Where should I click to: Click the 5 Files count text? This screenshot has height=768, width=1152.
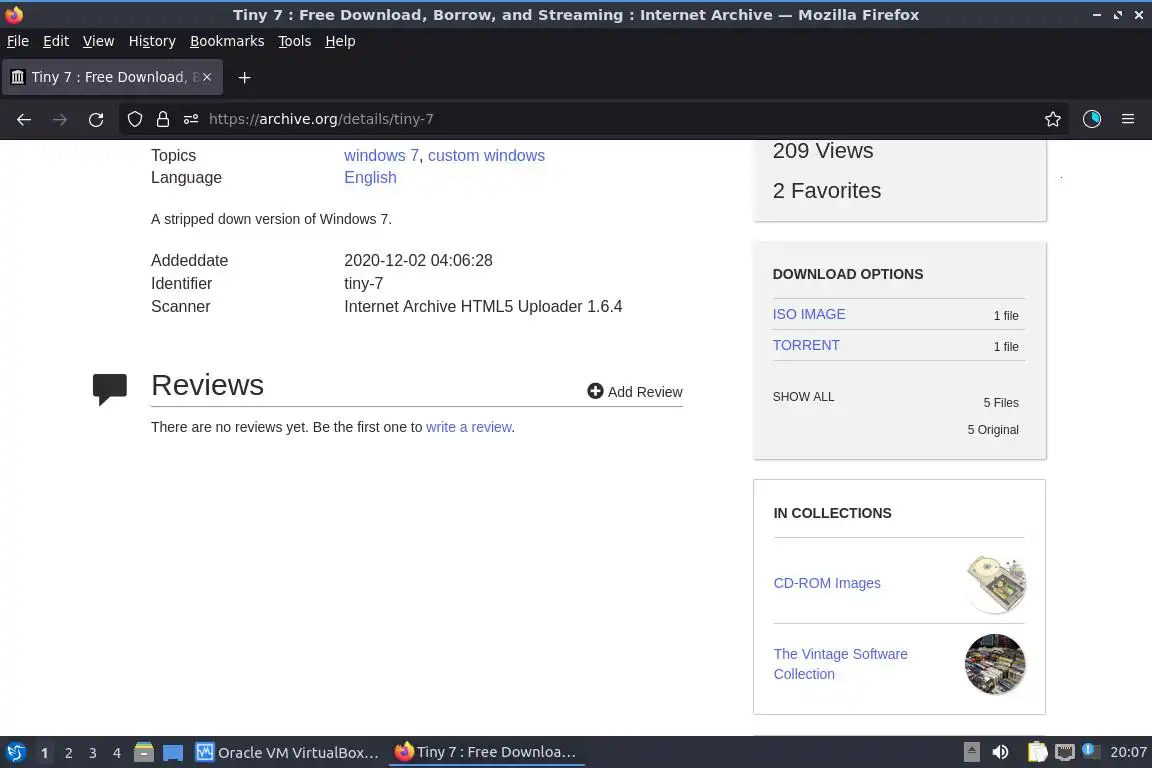1001,403
